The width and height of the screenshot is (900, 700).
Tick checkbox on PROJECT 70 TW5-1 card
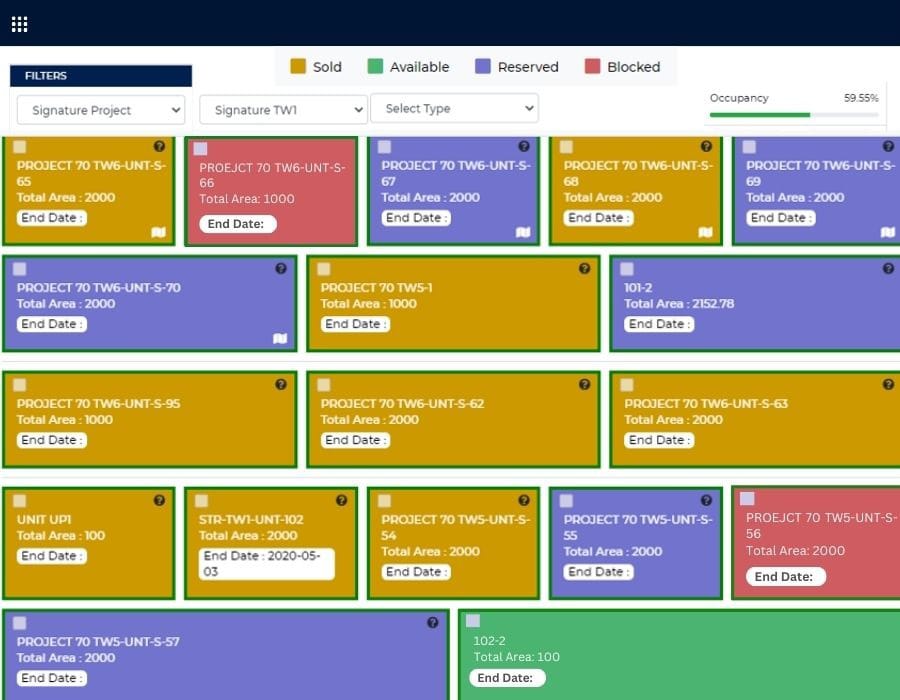(323, 269)
